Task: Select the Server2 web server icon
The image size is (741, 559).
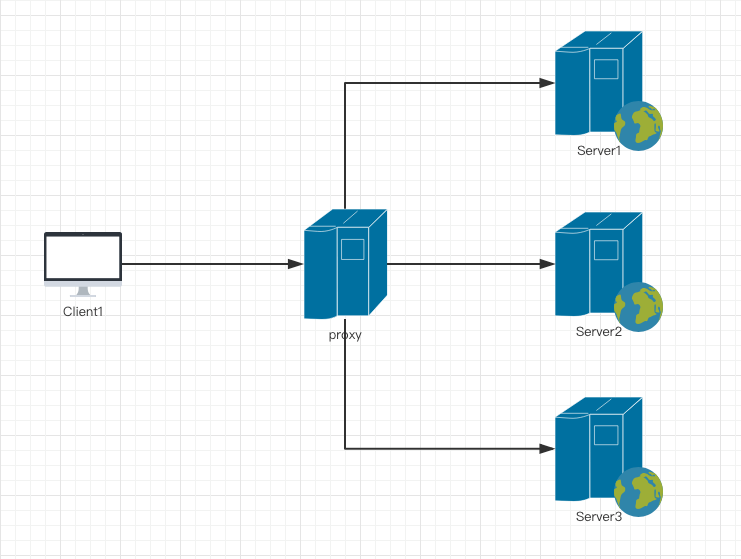Action: tap(609, 272)
